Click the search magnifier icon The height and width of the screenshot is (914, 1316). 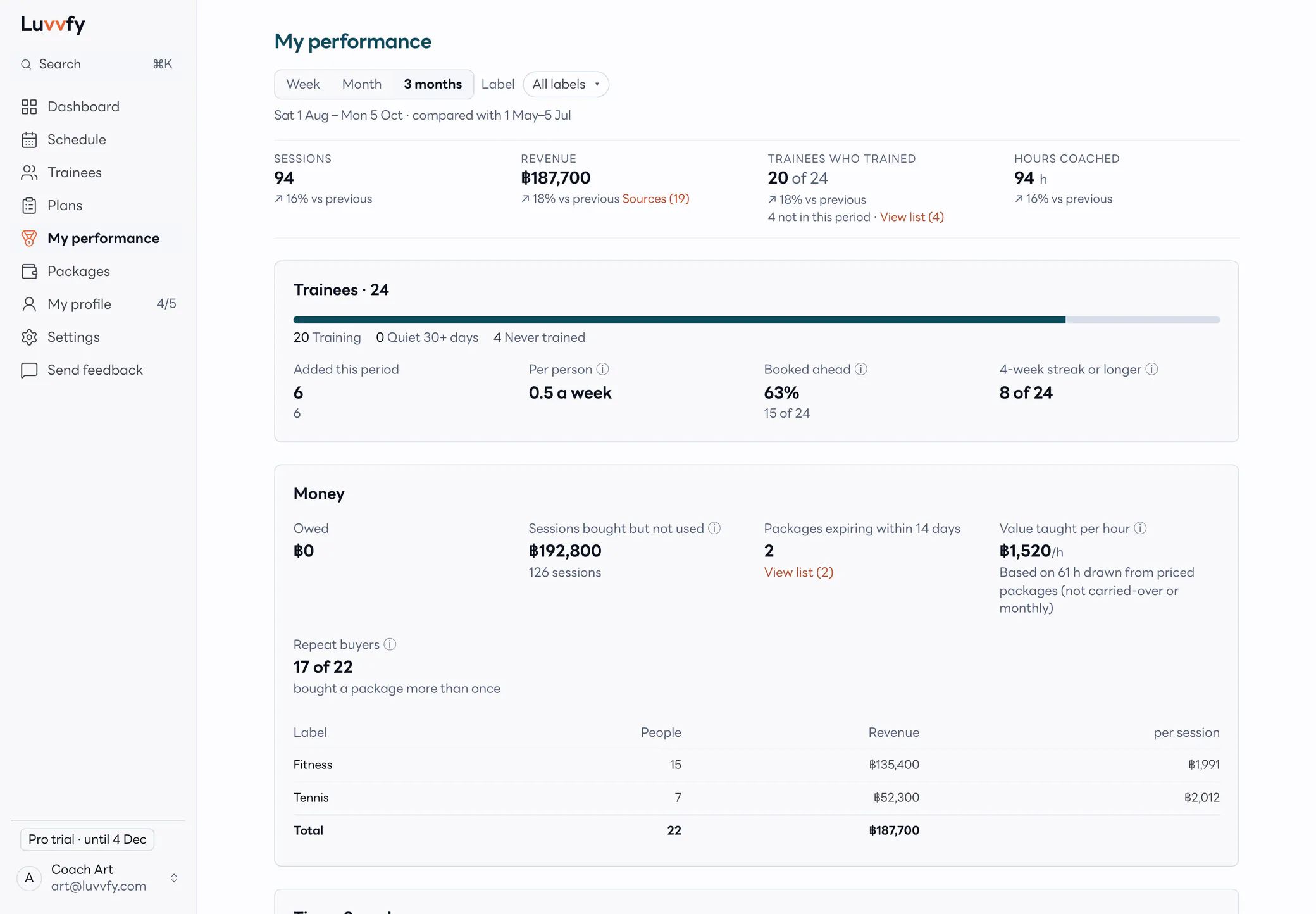(x=26, y=64)
